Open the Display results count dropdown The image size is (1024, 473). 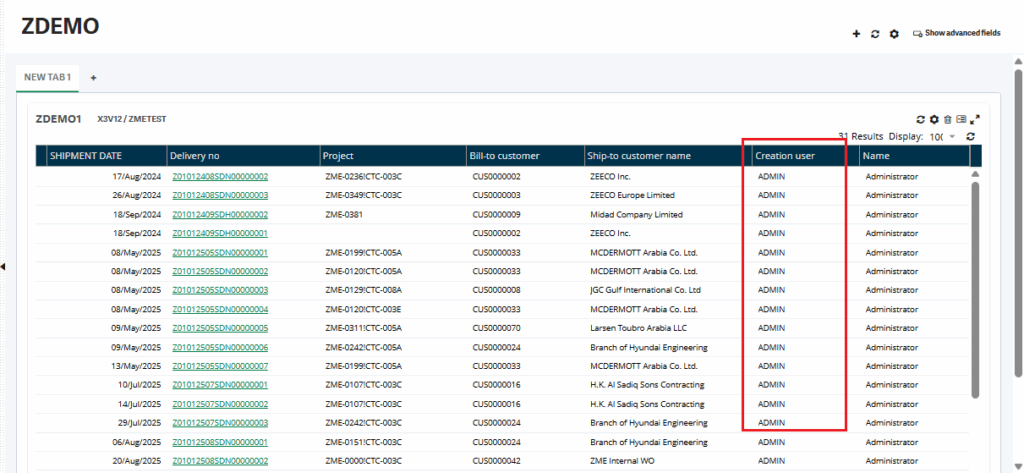pos(942,136)
